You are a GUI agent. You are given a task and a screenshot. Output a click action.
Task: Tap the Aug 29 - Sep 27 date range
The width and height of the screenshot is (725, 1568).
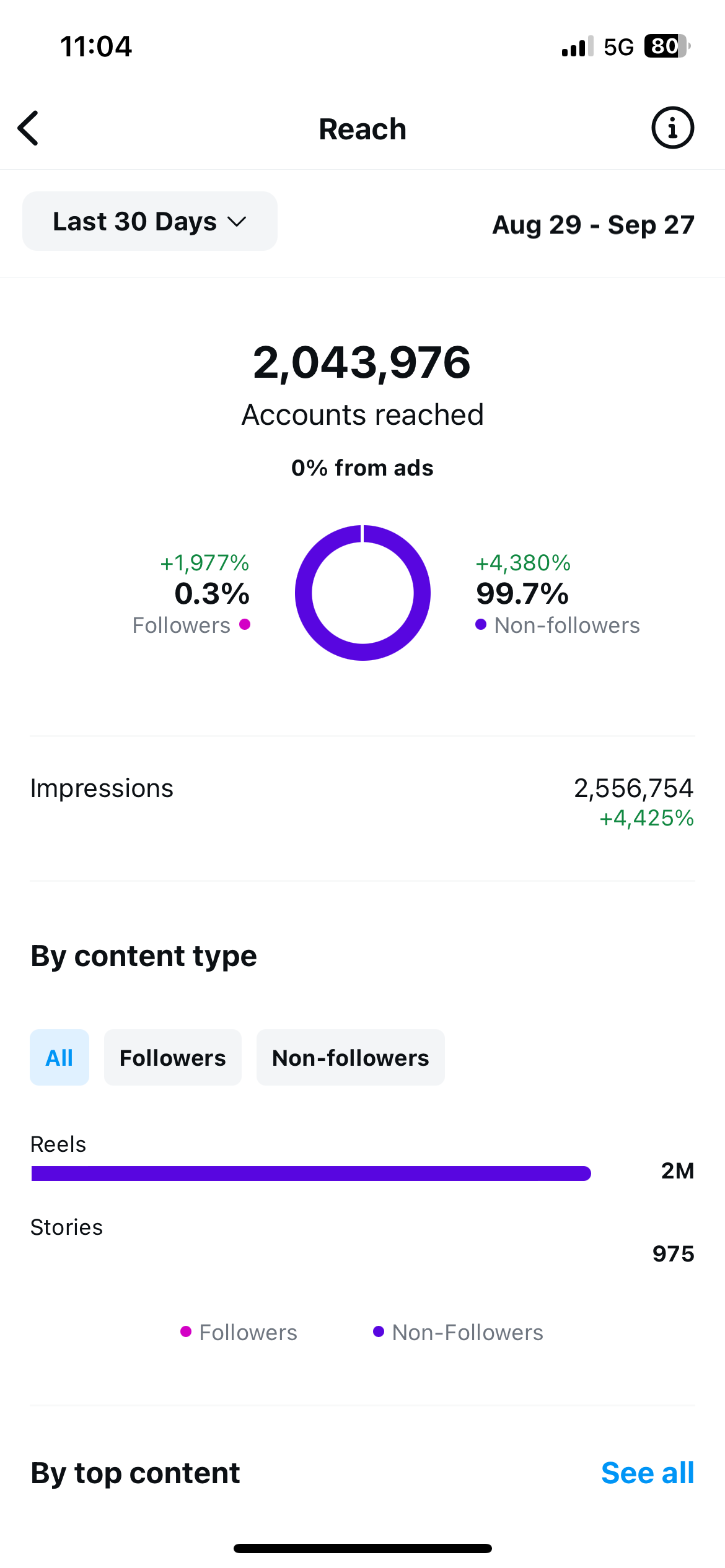pos(593,224)
